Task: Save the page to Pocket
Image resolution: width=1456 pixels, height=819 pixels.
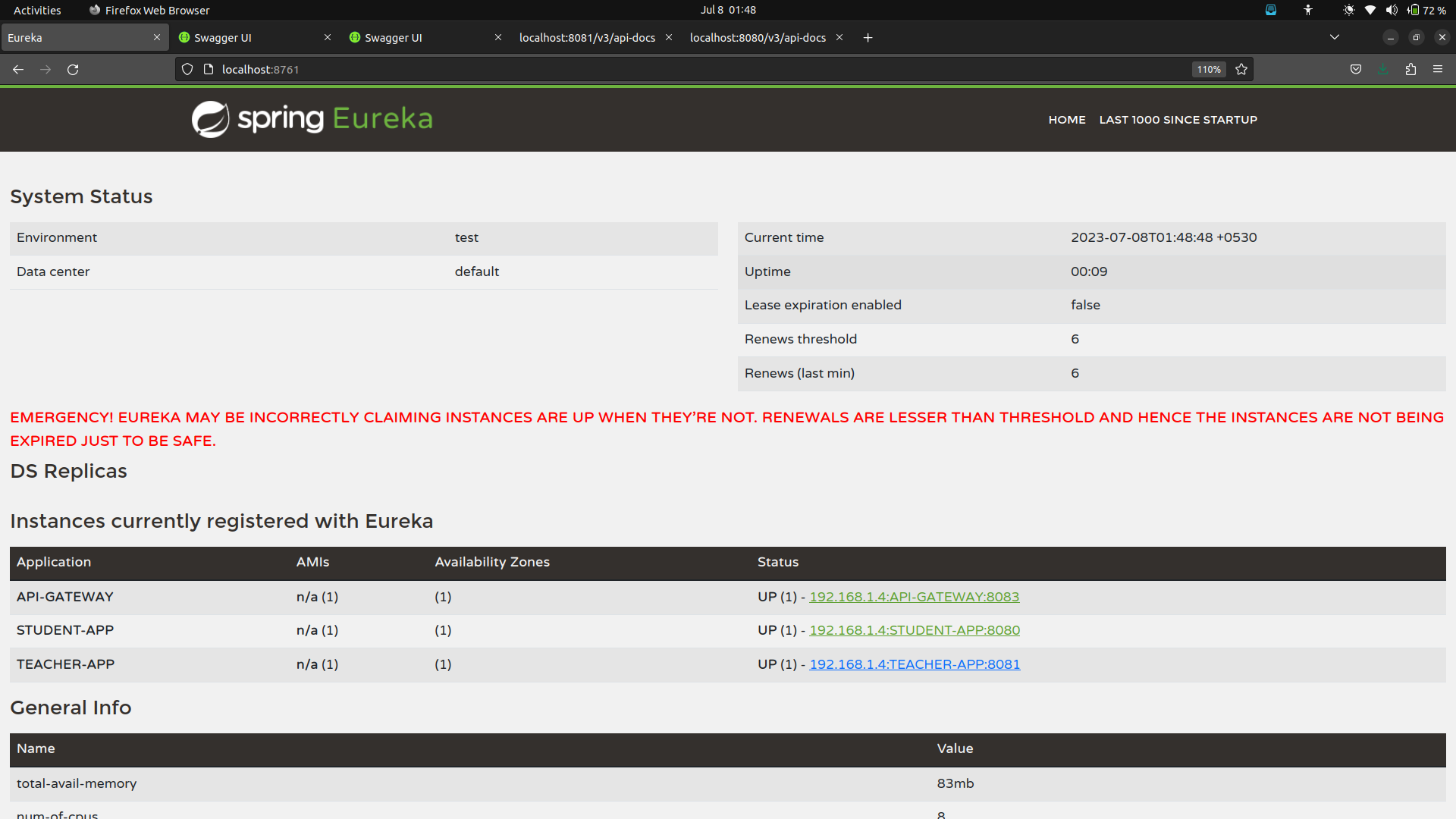Action: 1355,69
